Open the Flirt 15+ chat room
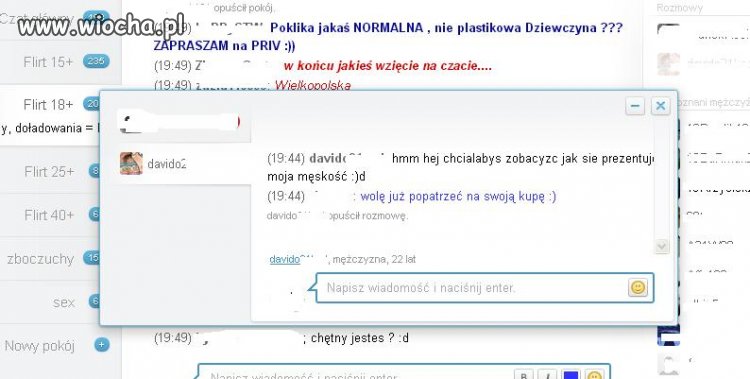Screen dimensions: 750x379 pos(48,62)
